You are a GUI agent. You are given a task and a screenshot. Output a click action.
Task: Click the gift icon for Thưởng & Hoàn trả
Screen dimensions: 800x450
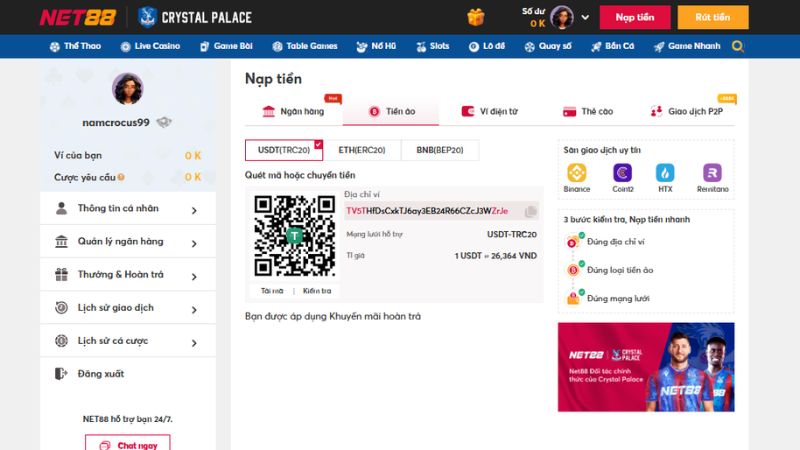[61, 274]
